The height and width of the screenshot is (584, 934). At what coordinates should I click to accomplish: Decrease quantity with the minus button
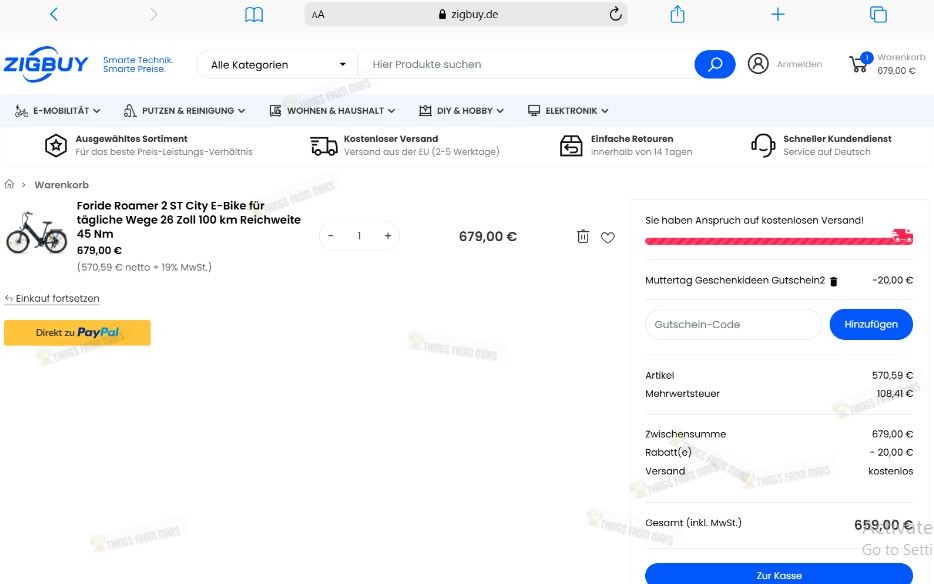331,236
